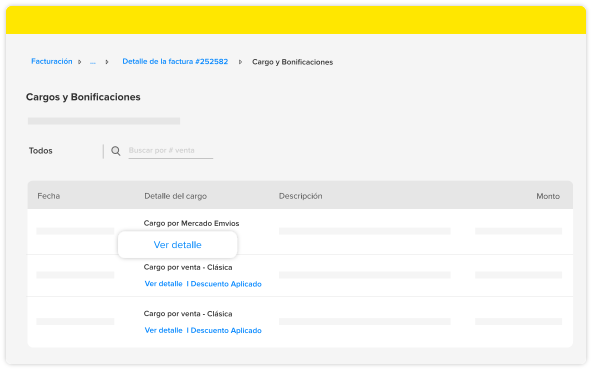Click the highlighted Ver detalle button
Image resolution: width=592 pixels, height=370 pixels.
tap(177, 245)
